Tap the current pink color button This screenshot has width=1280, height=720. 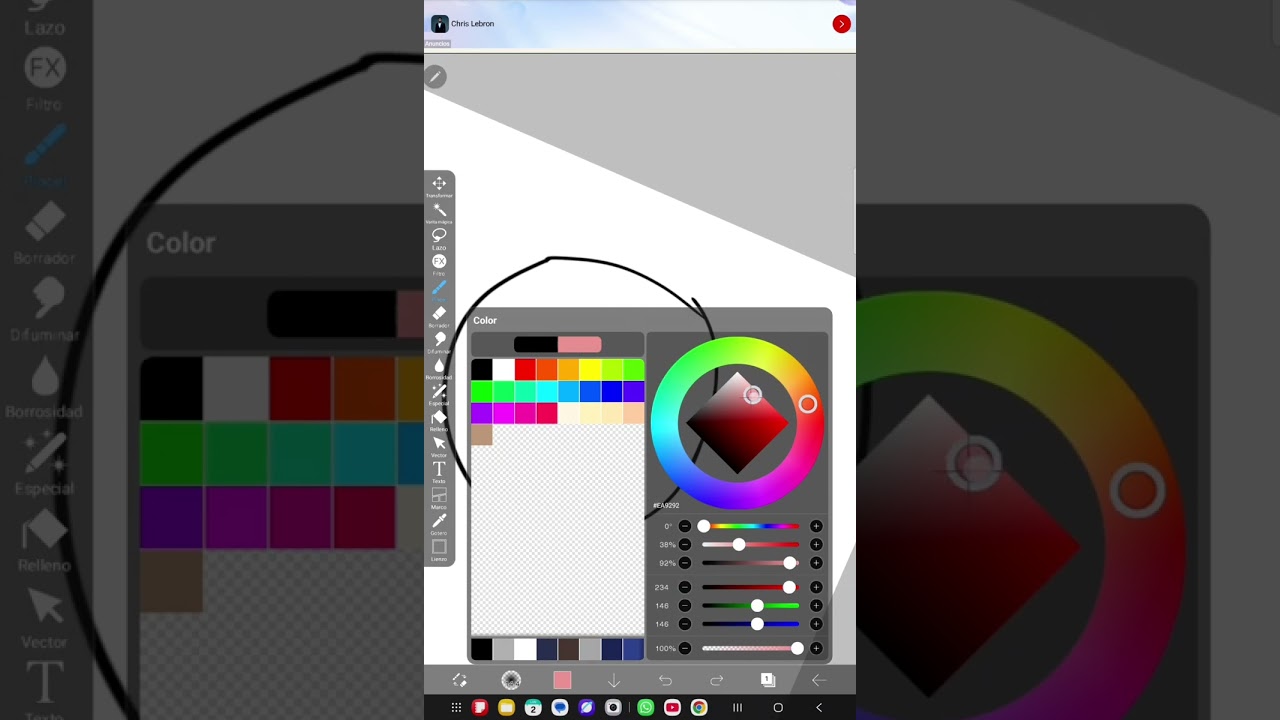coord(562,680)
